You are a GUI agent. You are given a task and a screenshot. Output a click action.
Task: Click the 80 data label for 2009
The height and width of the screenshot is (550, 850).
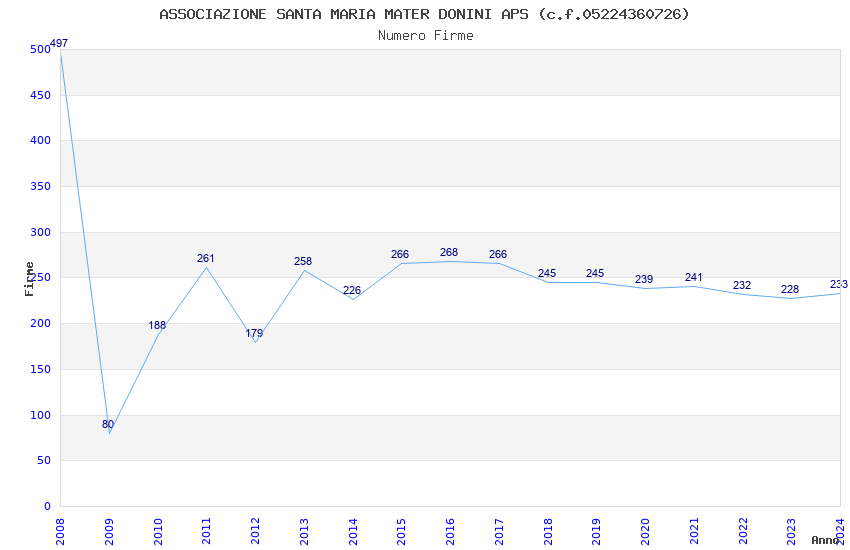click(x=108, y=424)
